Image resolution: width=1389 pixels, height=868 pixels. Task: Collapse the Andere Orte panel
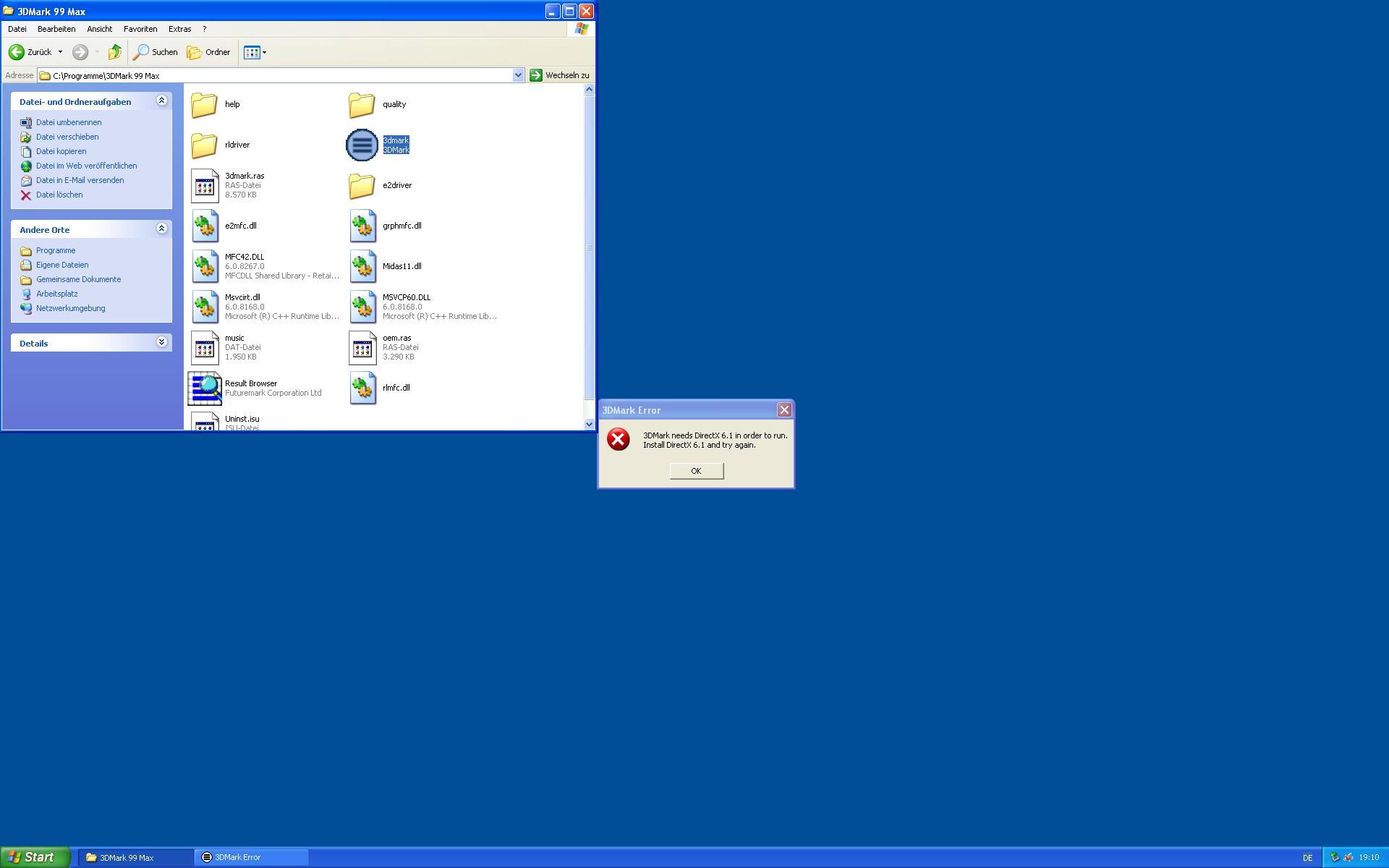click(161, 229)
